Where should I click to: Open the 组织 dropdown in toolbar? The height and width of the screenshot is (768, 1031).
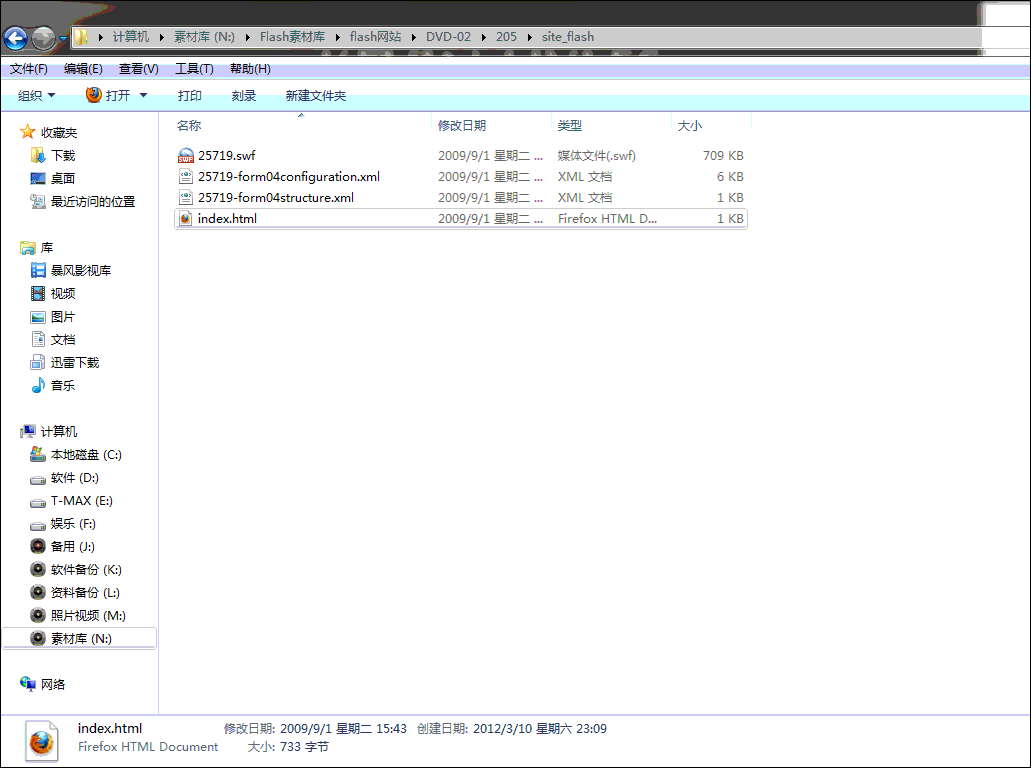pyautogui.click(x=36, y=96)
